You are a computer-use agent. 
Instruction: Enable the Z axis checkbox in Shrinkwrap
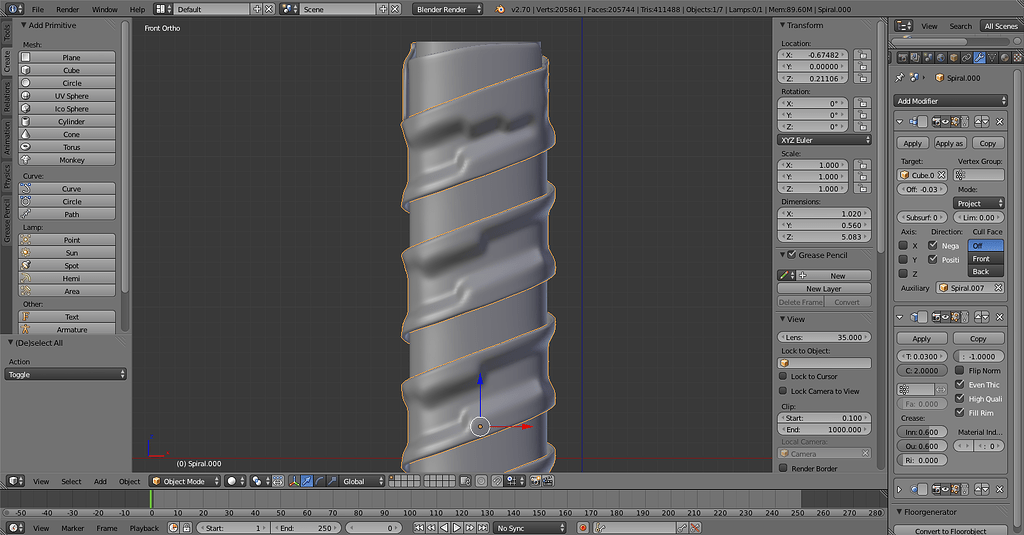[903, 274]
